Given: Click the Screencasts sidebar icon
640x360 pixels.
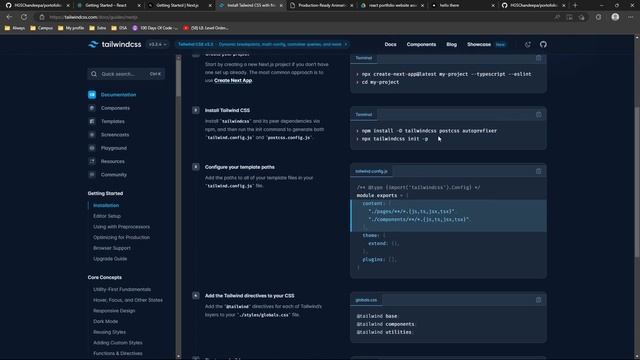Looking at the screenshot, I should (x=92, y=135).
